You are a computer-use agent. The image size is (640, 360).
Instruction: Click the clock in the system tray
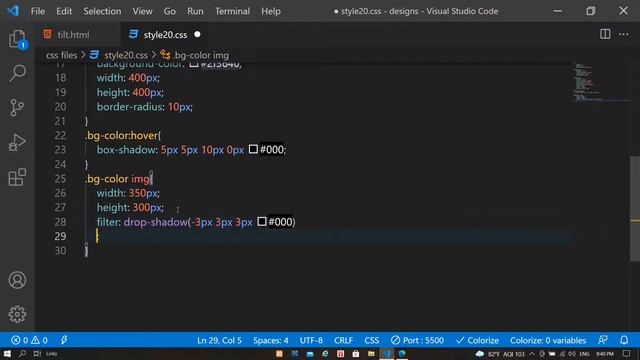pos(605,353)
